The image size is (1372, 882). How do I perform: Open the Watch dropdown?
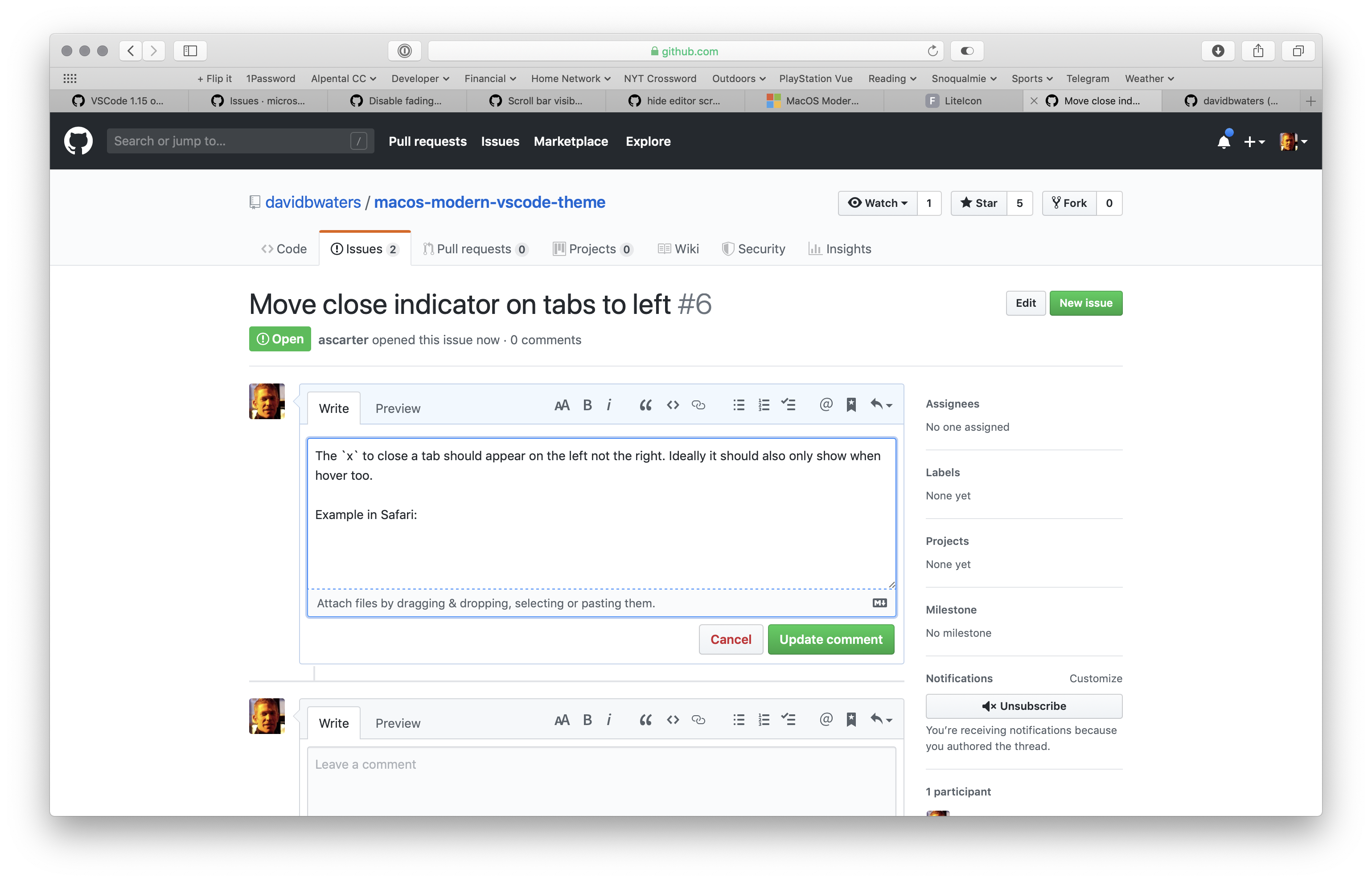coord(878,203)
